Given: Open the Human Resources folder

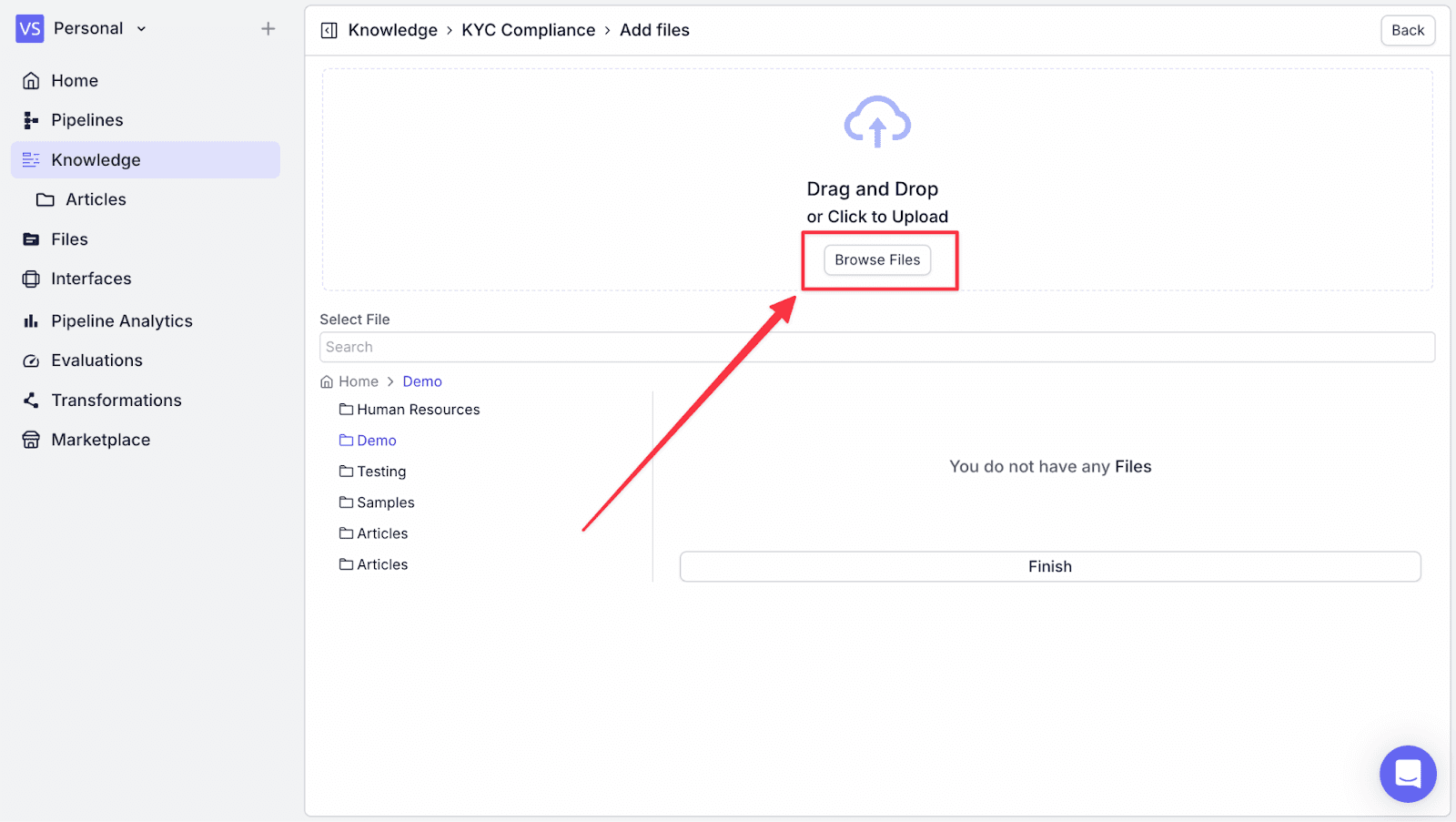Looking at the screenshot, I should tap(409, 410).
